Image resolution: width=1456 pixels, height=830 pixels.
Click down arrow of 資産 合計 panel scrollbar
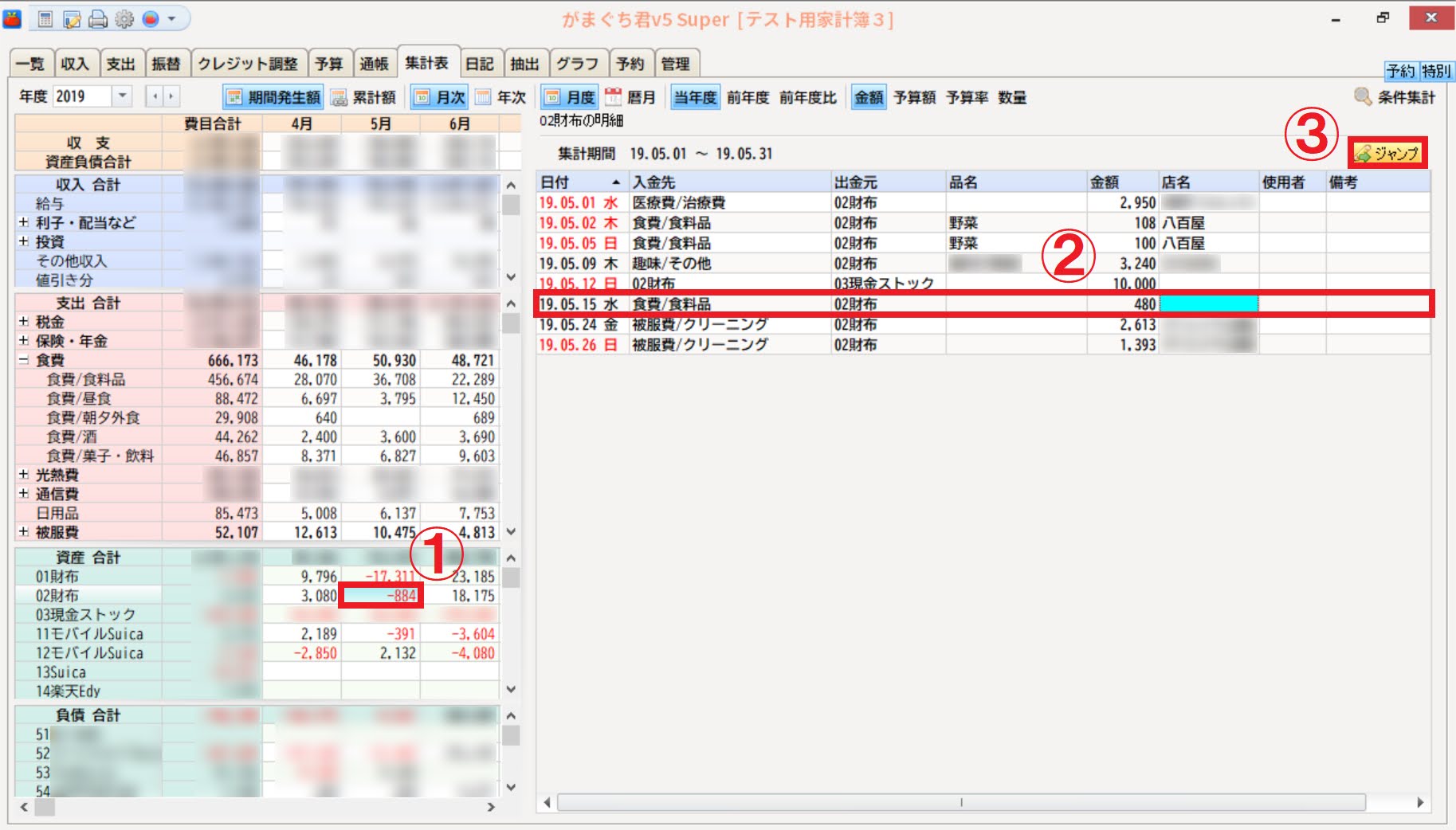[511, 689]
